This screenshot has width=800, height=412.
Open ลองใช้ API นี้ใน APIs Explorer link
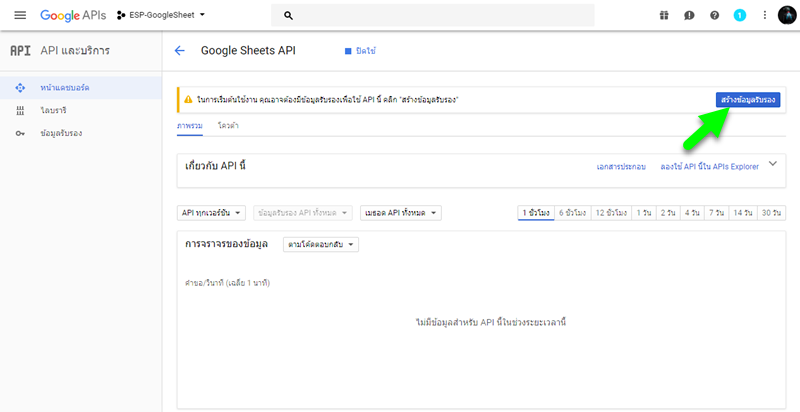point(710,167)
